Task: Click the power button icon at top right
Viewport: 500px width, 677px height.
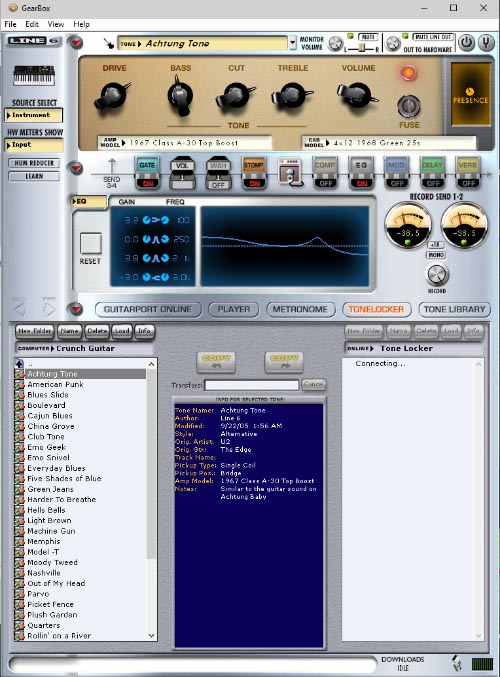Action: pos(466,43)
